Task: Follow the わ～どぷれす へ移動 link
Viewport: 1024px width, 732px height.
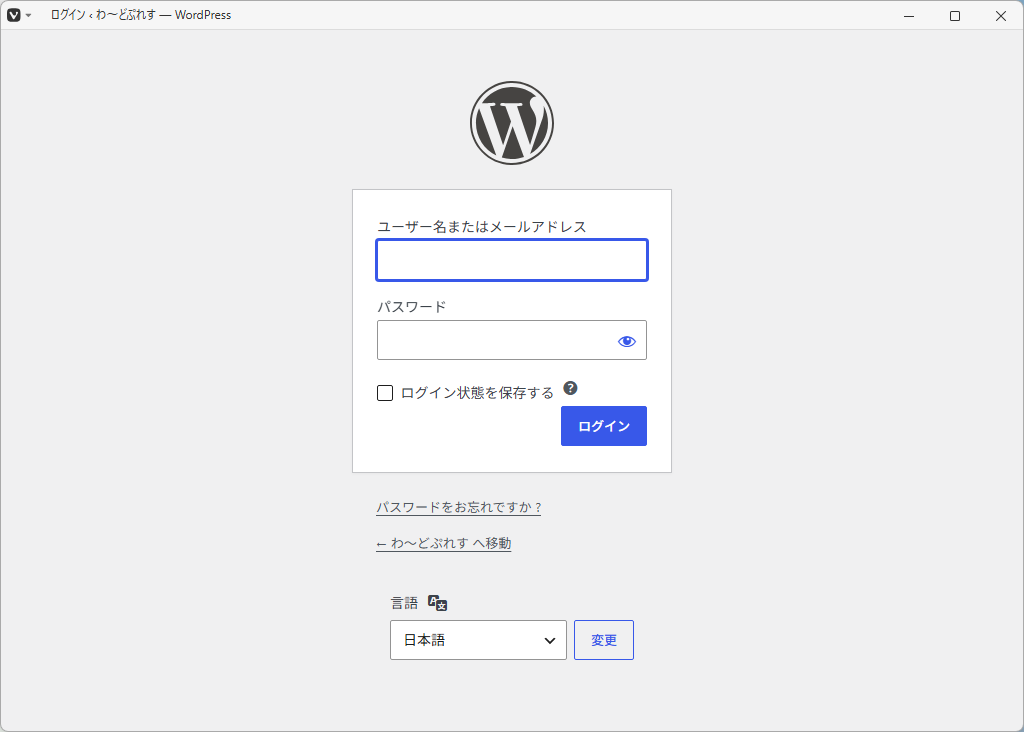Action: coord(443,543)
